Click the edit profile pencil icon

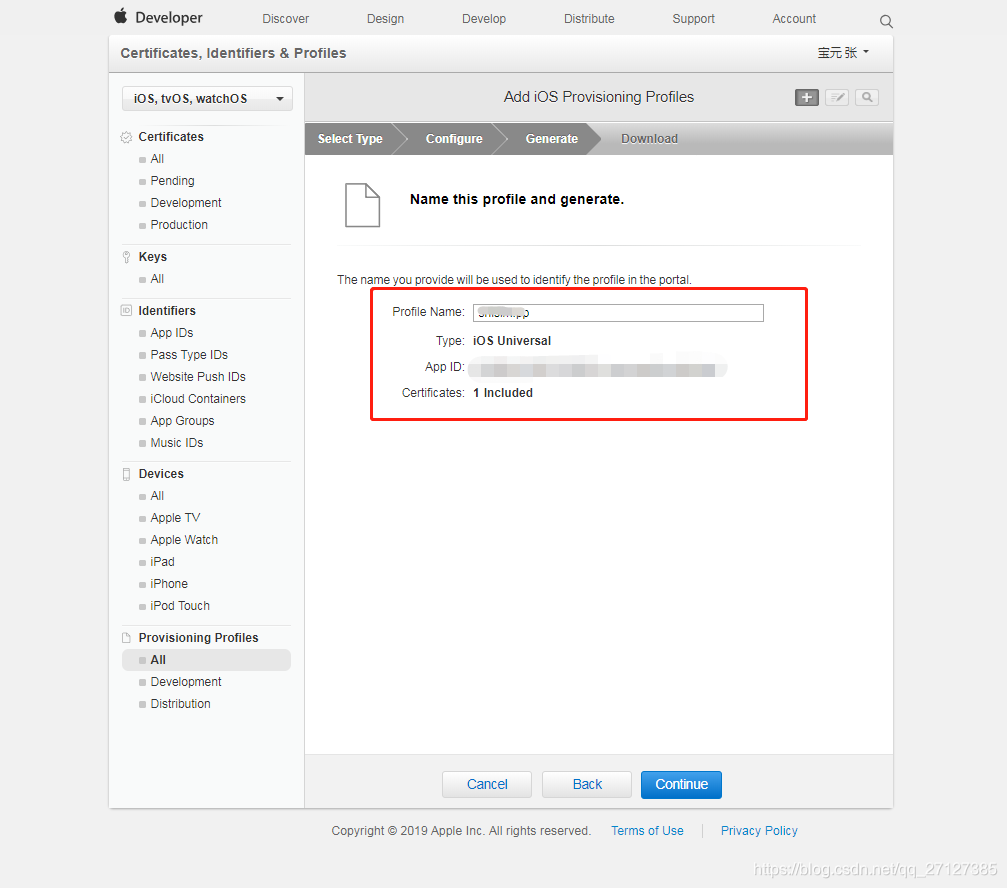pyautogui.click(x=837, y=98)
